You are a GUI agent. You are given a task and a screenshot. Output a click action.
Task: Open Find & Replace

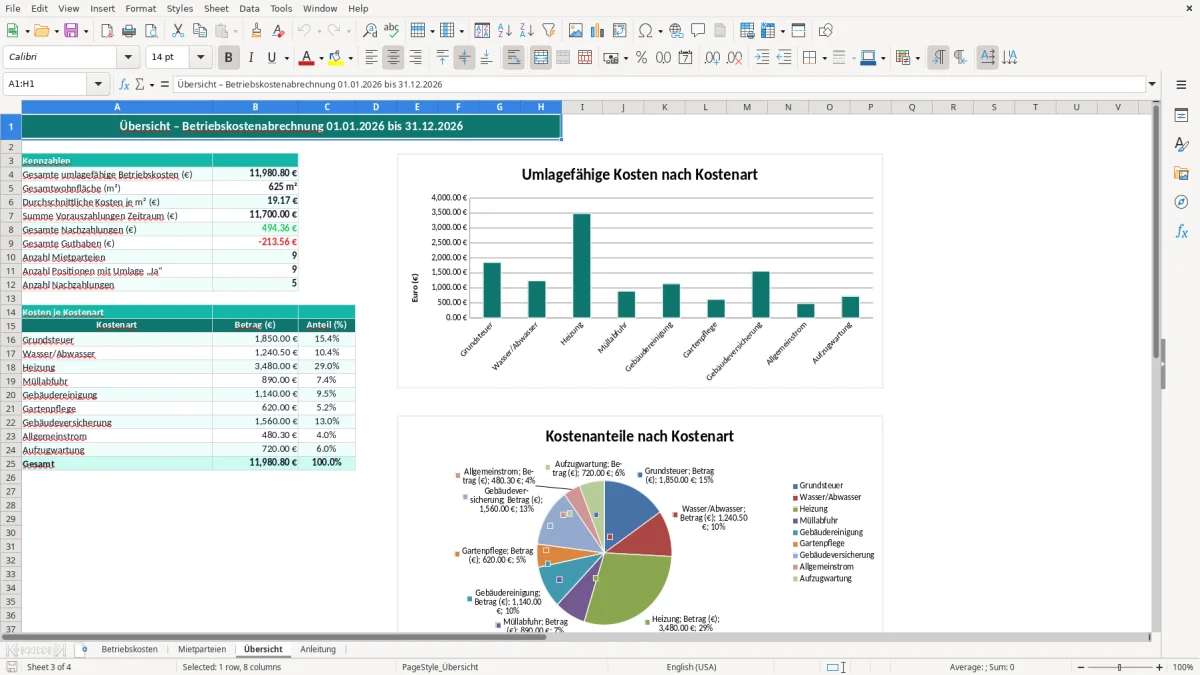tap(370, 31)
